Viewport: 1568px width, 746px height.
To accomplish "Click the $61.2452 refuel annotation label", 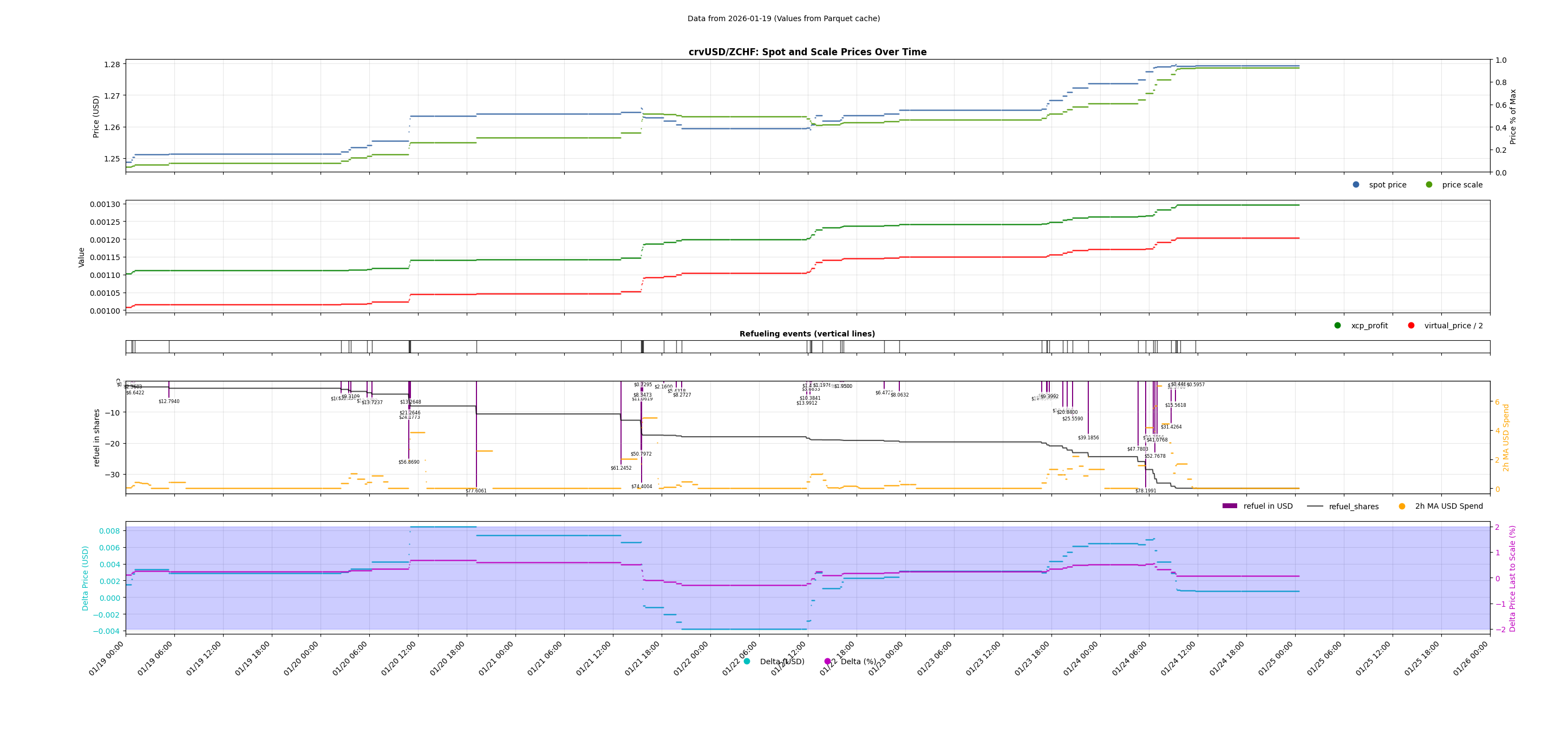I will tap(621, 468).
